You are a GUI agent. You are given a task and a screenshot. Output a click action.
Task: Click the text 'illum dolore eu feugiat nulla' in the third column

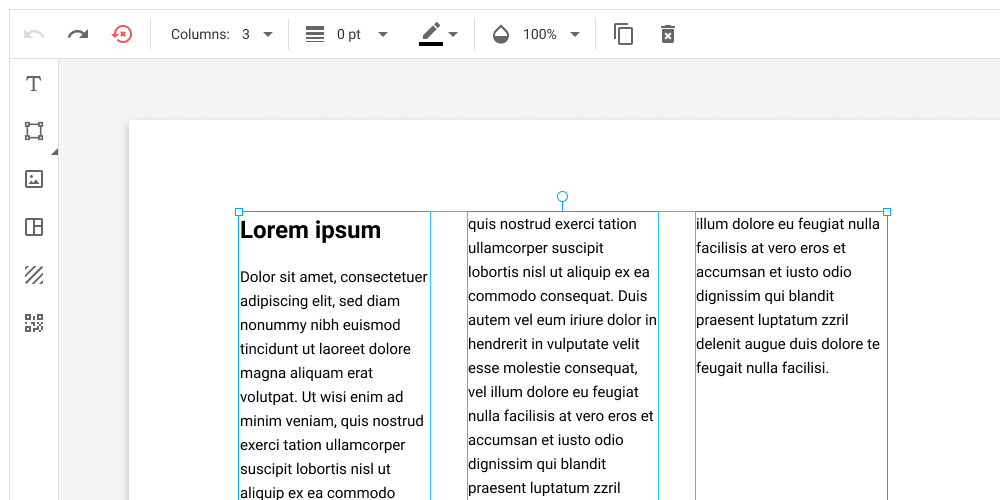tap(788, 224)
